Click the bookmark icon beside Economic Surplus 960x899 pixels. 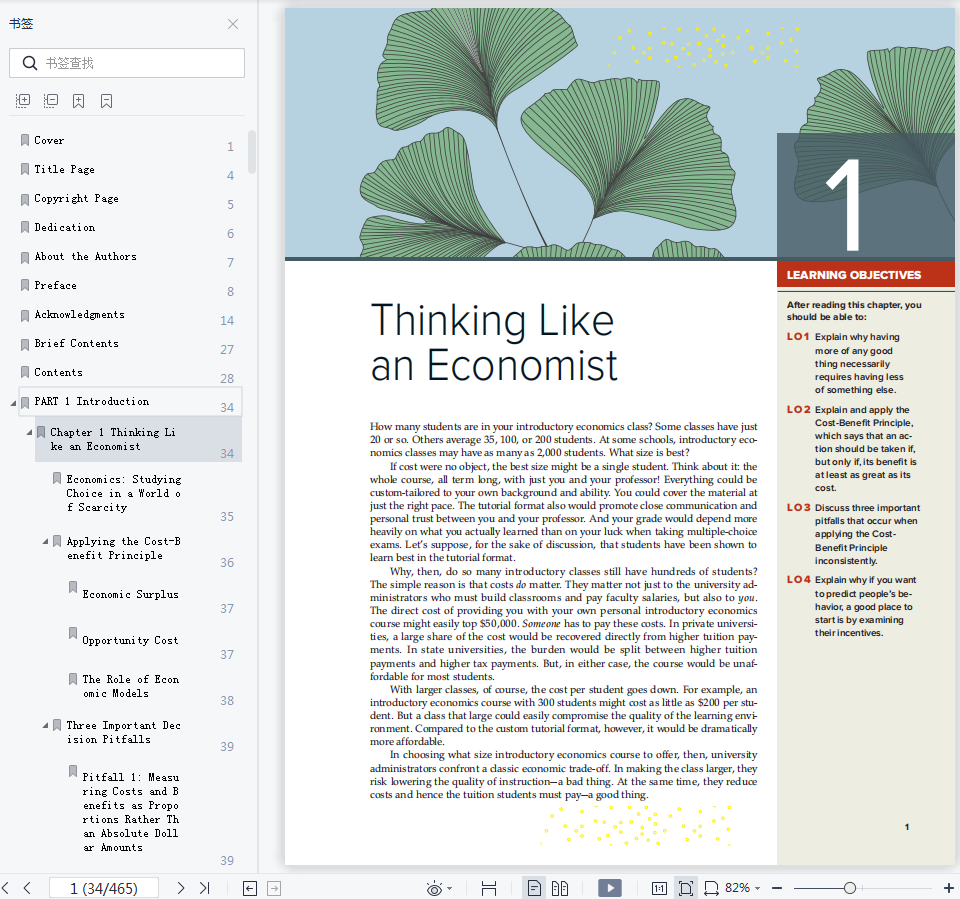[x=73, y=587]
